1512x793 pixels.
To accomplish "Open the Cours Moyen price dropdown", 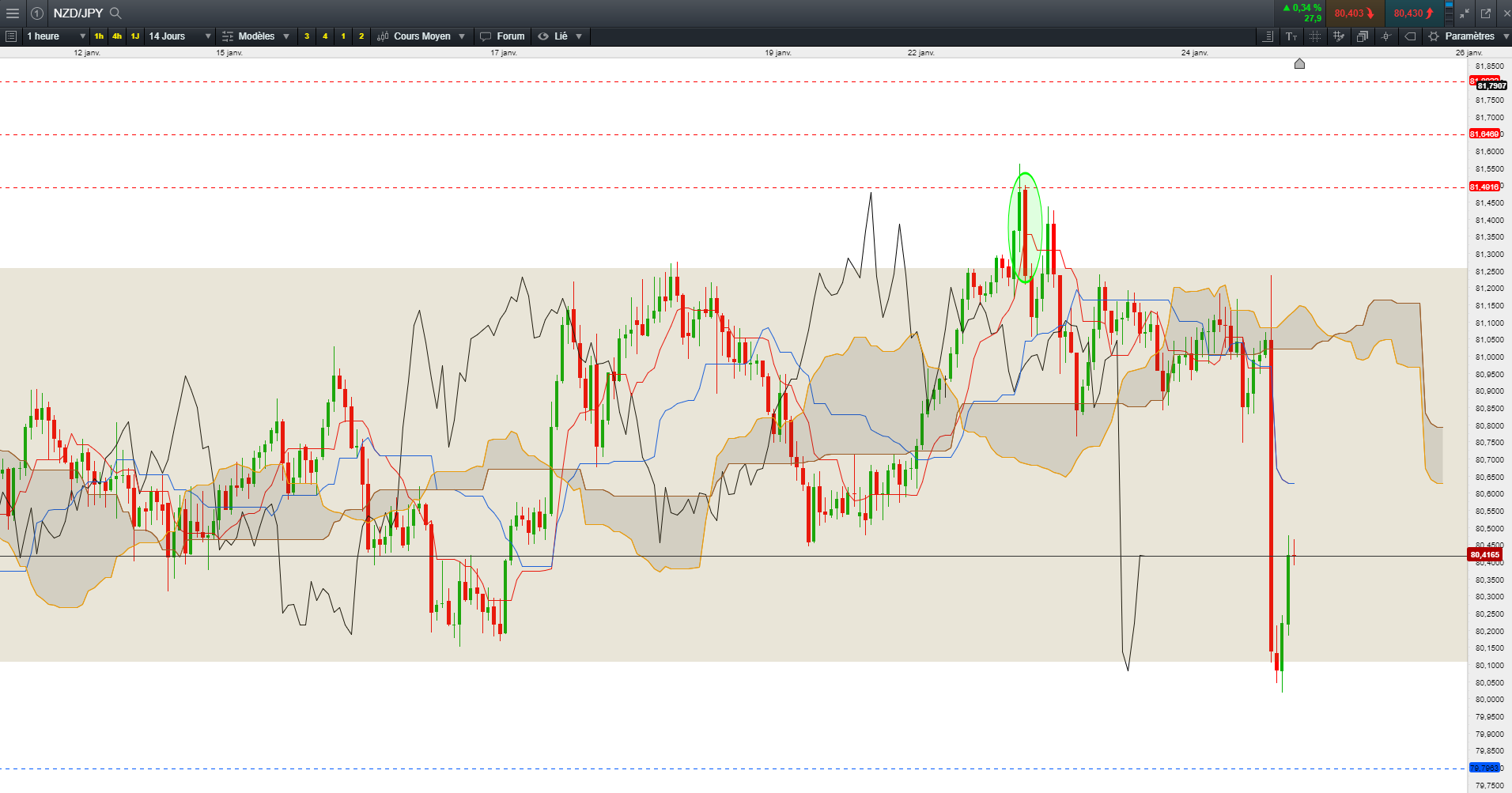I will click(421, 36).
